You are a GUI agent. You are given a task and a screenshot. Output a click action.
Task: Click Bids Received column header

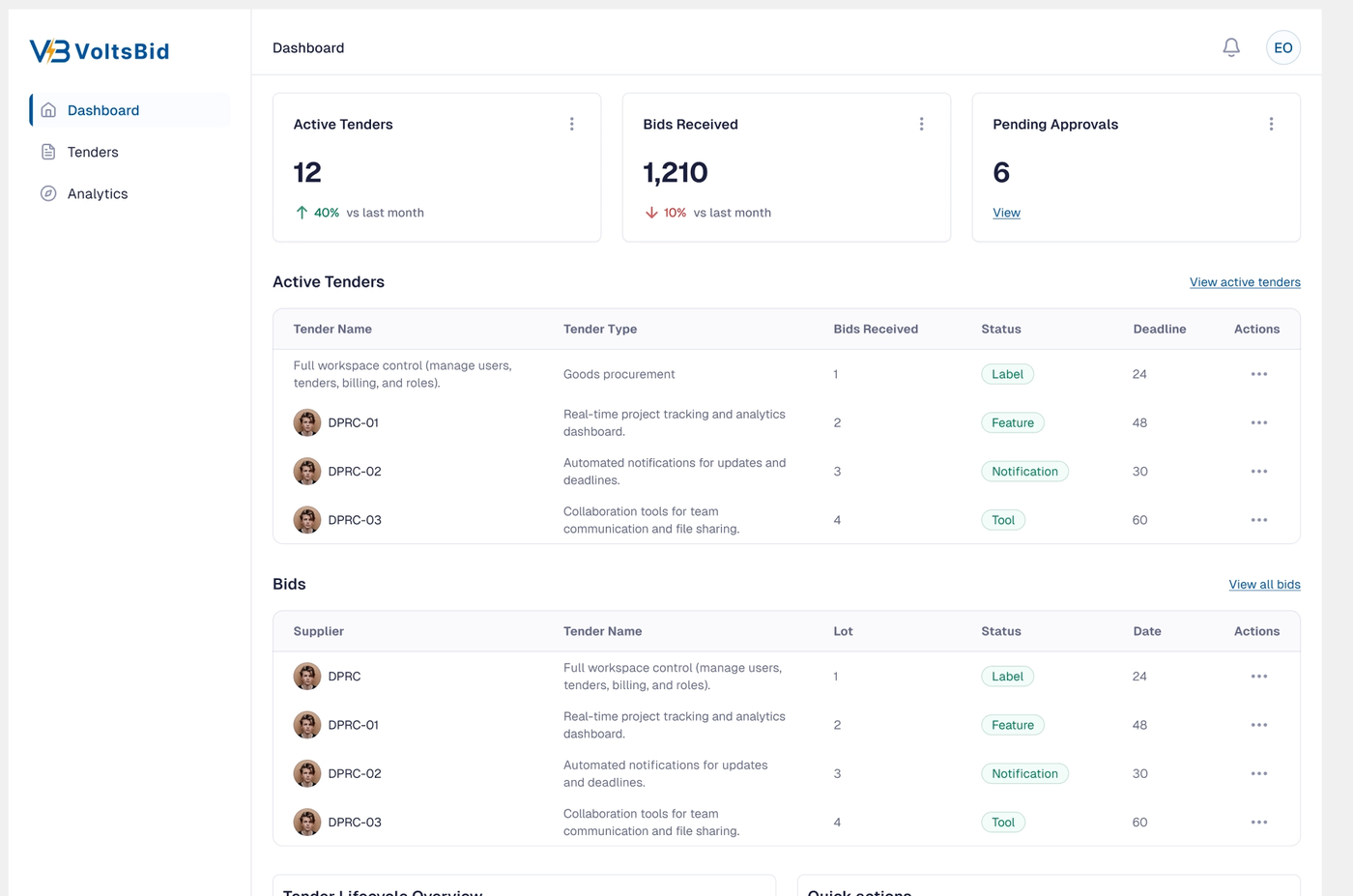click(876, 330)
